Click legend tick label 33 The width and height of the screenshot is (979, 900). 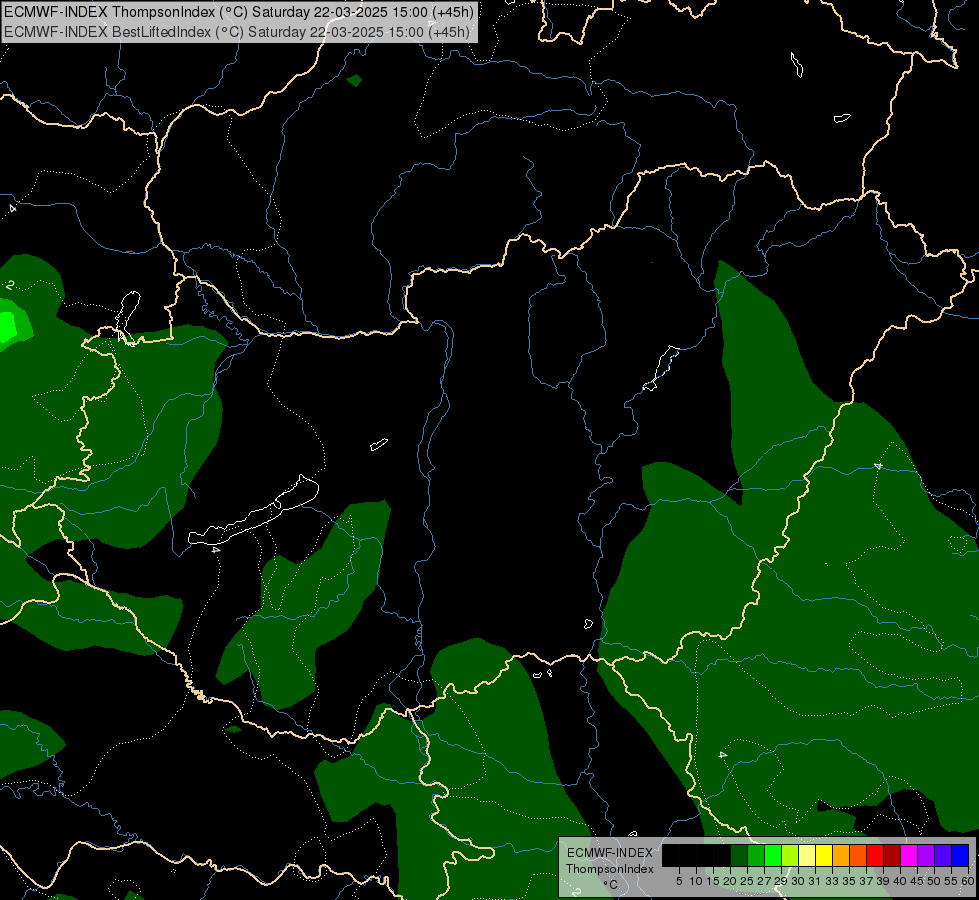tap(832, 881)
